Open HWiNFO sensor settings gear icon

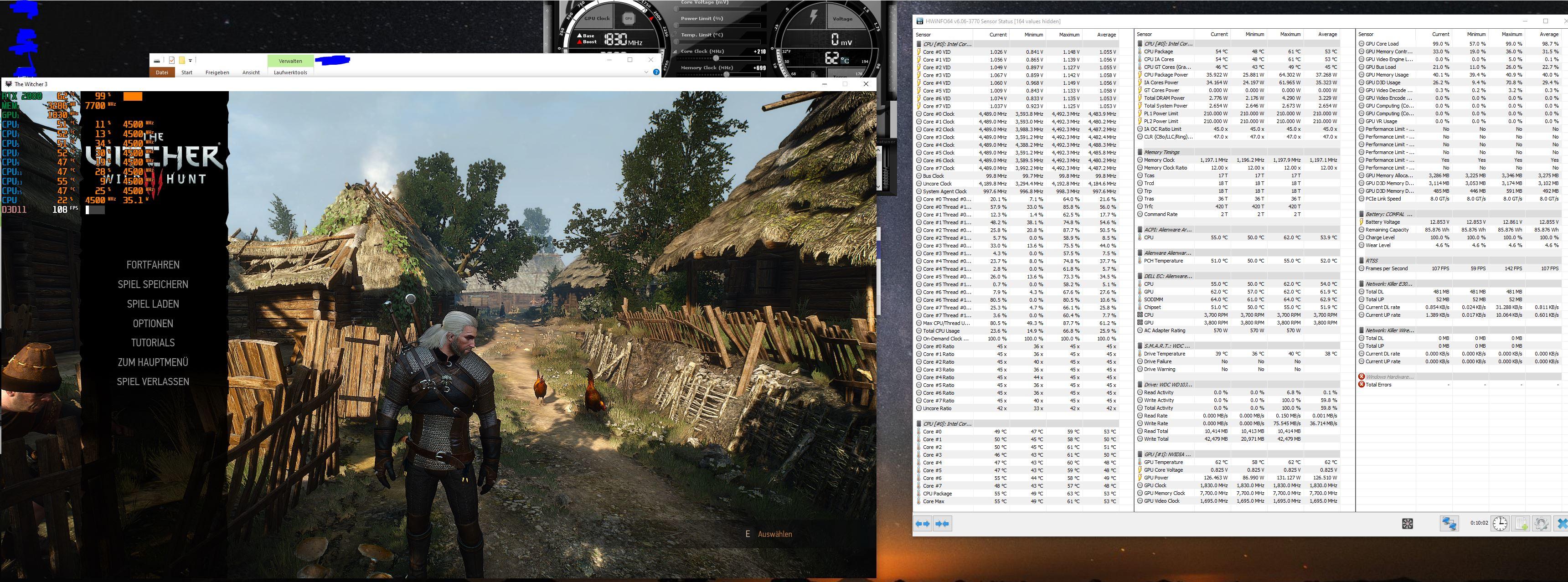click(1541, 524)
